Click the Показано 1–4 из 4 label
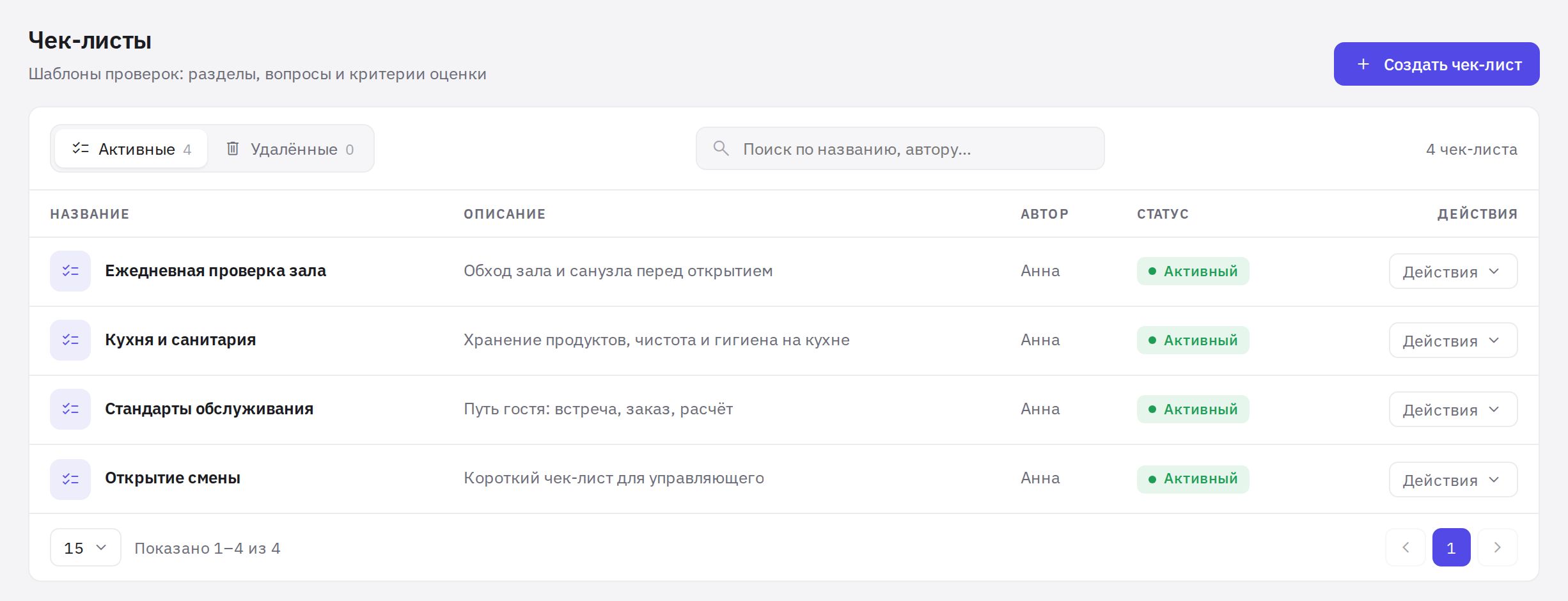Image resolution: width=1568 pixels, height=601 pixels. [x=207, y=549]
